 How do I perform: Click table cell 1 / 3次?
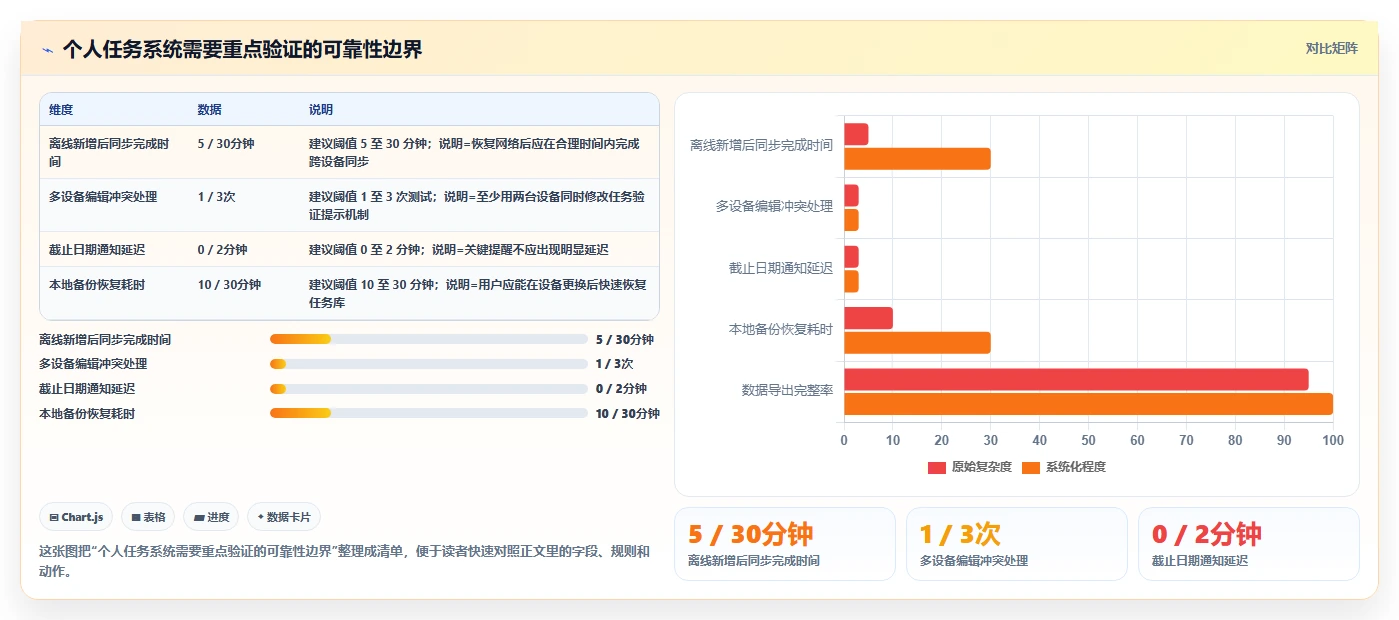coord(217,197)
